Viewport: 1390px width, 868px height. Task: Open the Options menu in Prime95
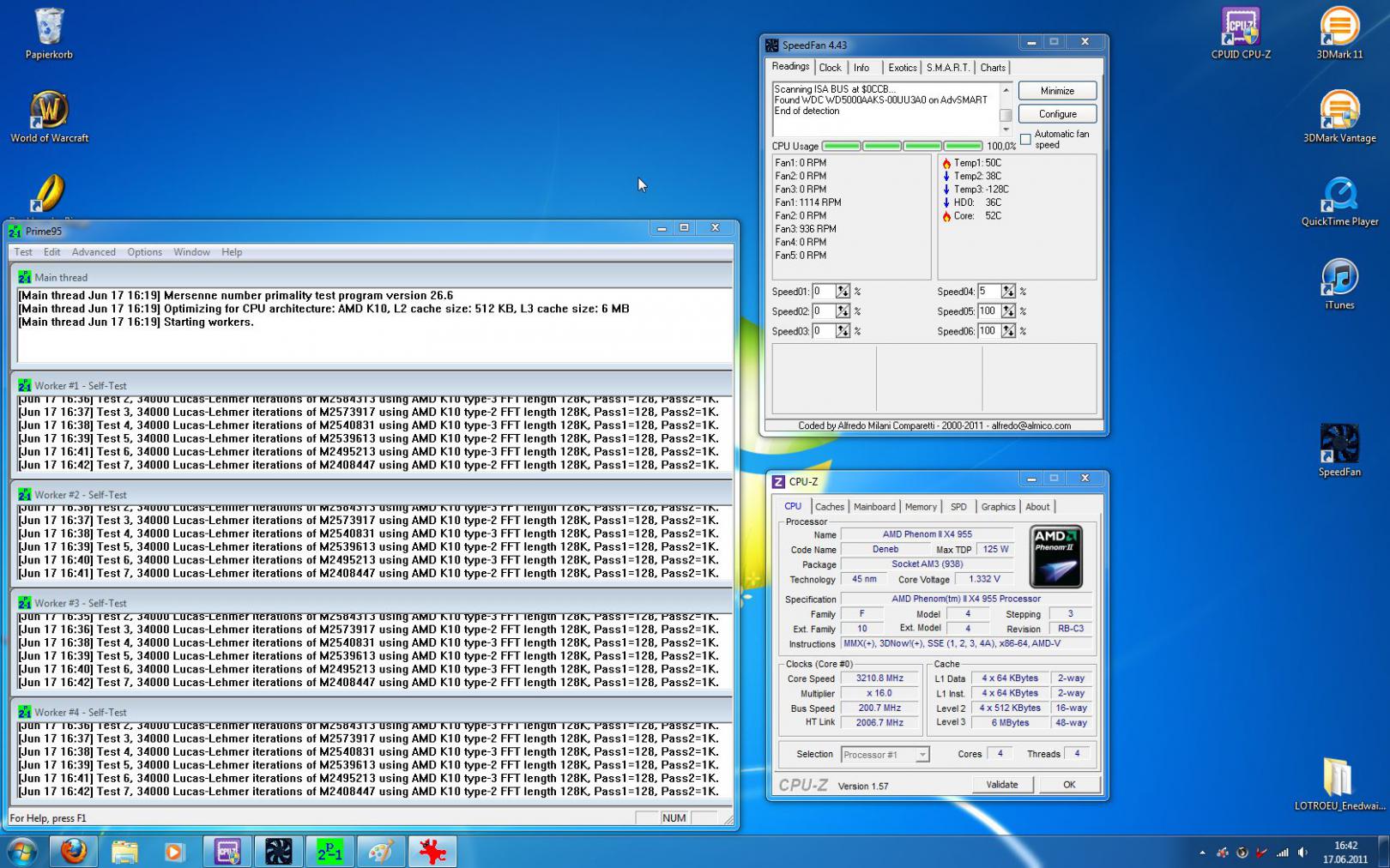click(144, 252)
